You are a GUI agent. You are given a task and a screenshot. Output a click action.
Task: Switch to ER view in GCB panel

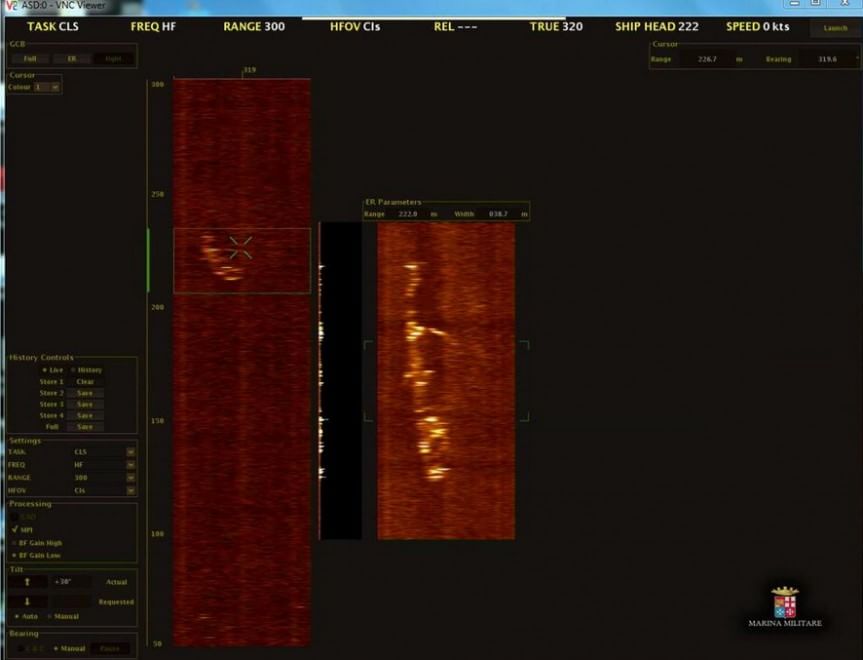tap(72, 59)
